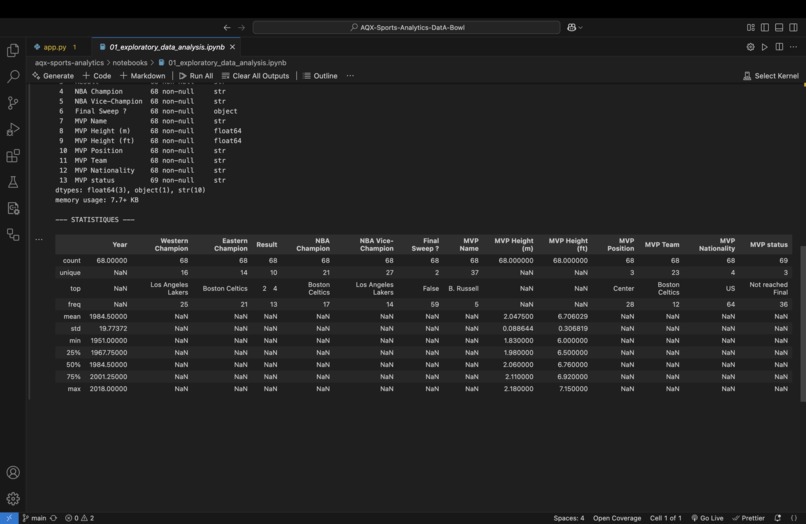The height and width of the screenshot is (524, 806).
Task: Add a Markdown cell
Action: tap(142, 76)
